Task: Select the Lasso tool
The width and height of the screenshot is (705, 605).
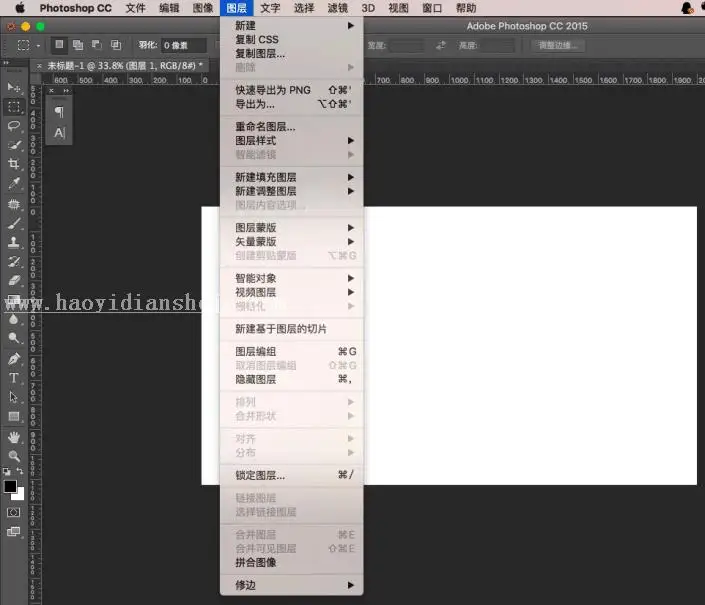Action: click(13, 126)
